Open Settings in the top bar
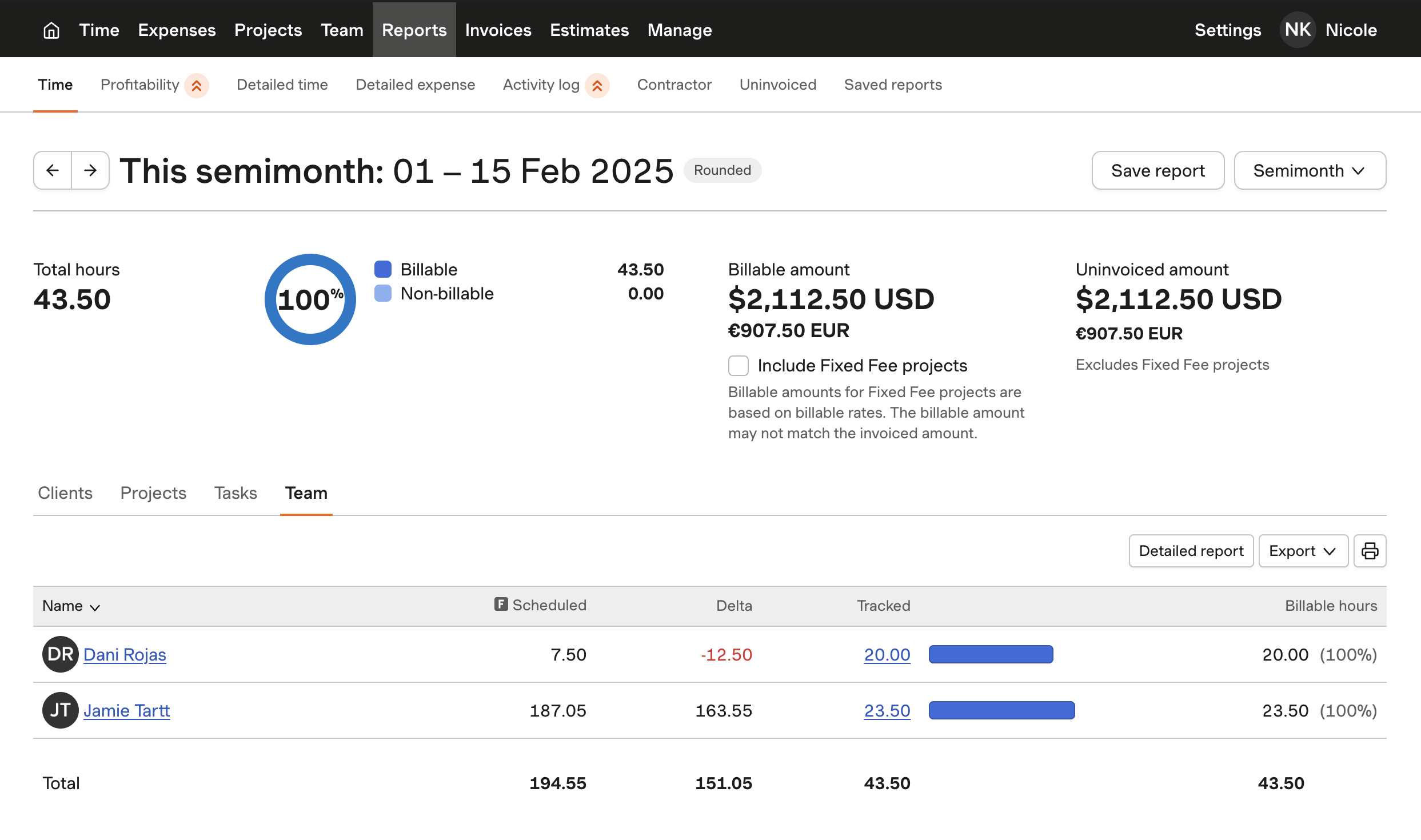This screenshot has width=1421, height=840. click(x=1228, y=30)
